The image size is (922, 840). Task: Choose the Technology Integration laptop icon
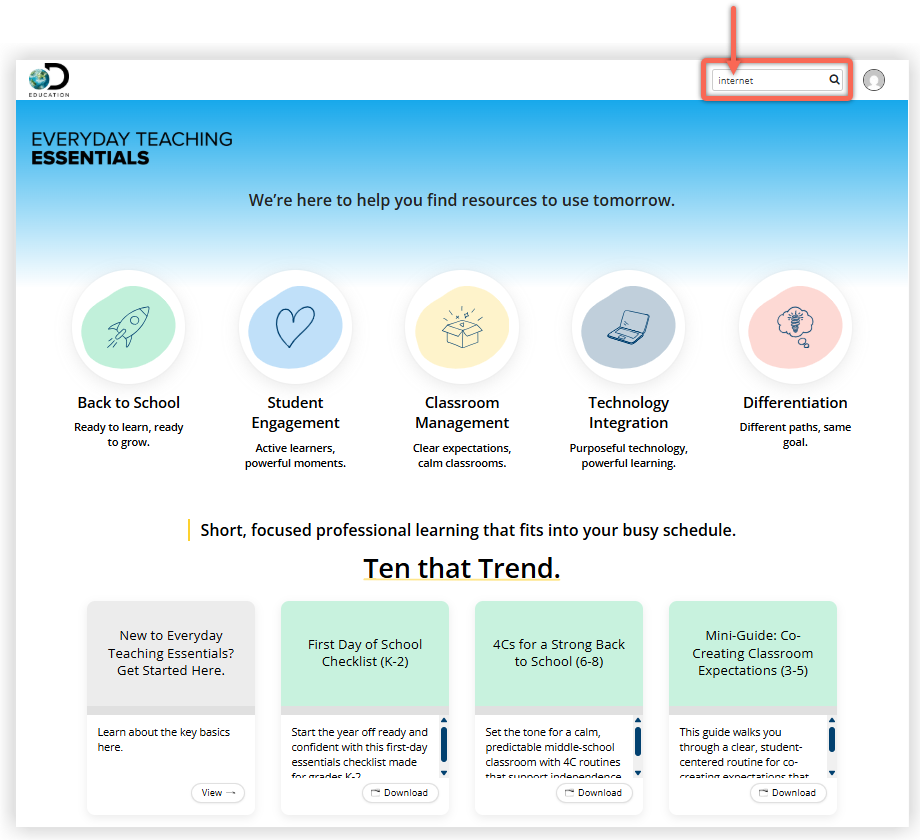point(629,327)
